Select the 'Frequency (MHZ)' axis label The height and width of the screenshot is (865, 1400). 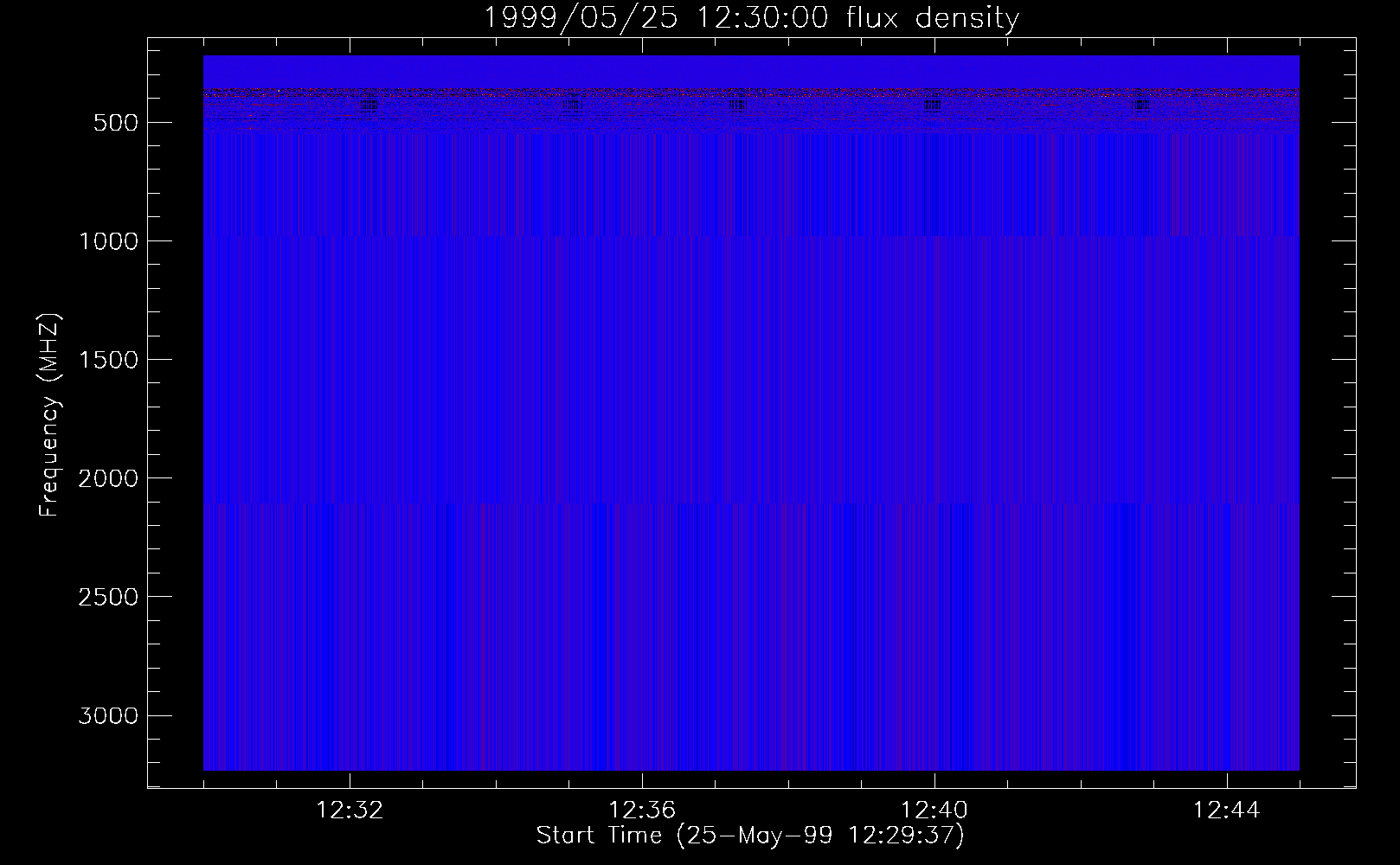[x=50, y=415]
